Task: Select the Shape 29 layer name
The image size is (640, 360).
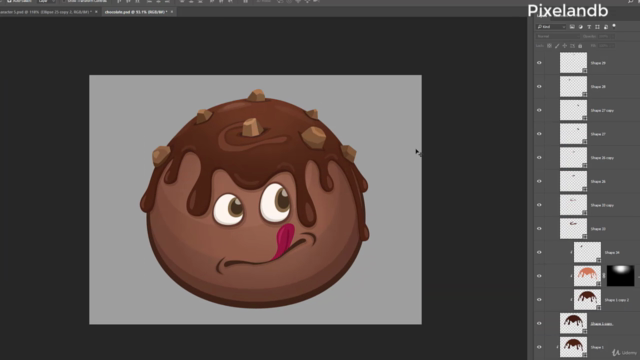Action: (x=598, y=63)
